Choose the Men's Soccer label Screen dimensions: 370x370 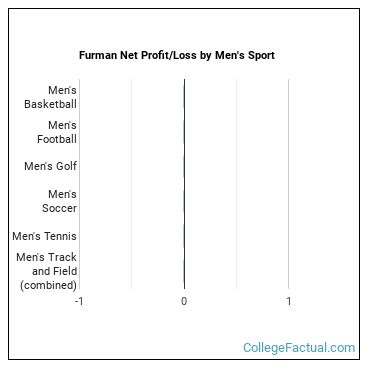click(59, 201)
